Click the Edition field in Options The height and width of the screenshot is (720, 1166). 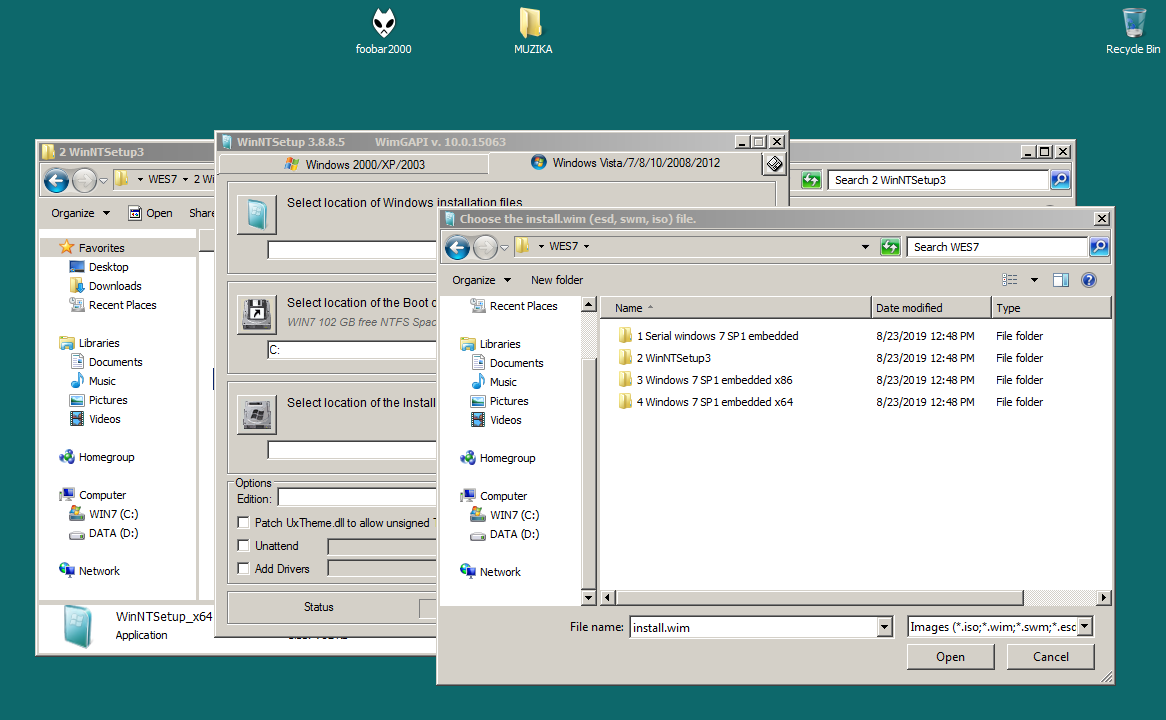[x=358, y=498]
